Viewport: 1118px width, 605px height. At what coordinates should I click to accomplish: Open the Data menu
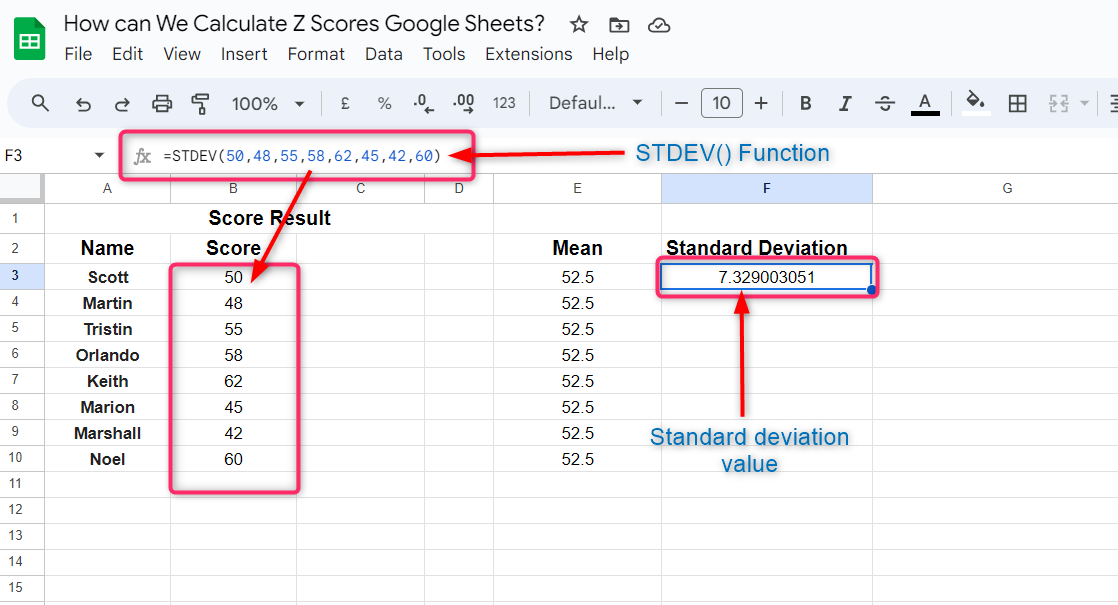[384, 54]
